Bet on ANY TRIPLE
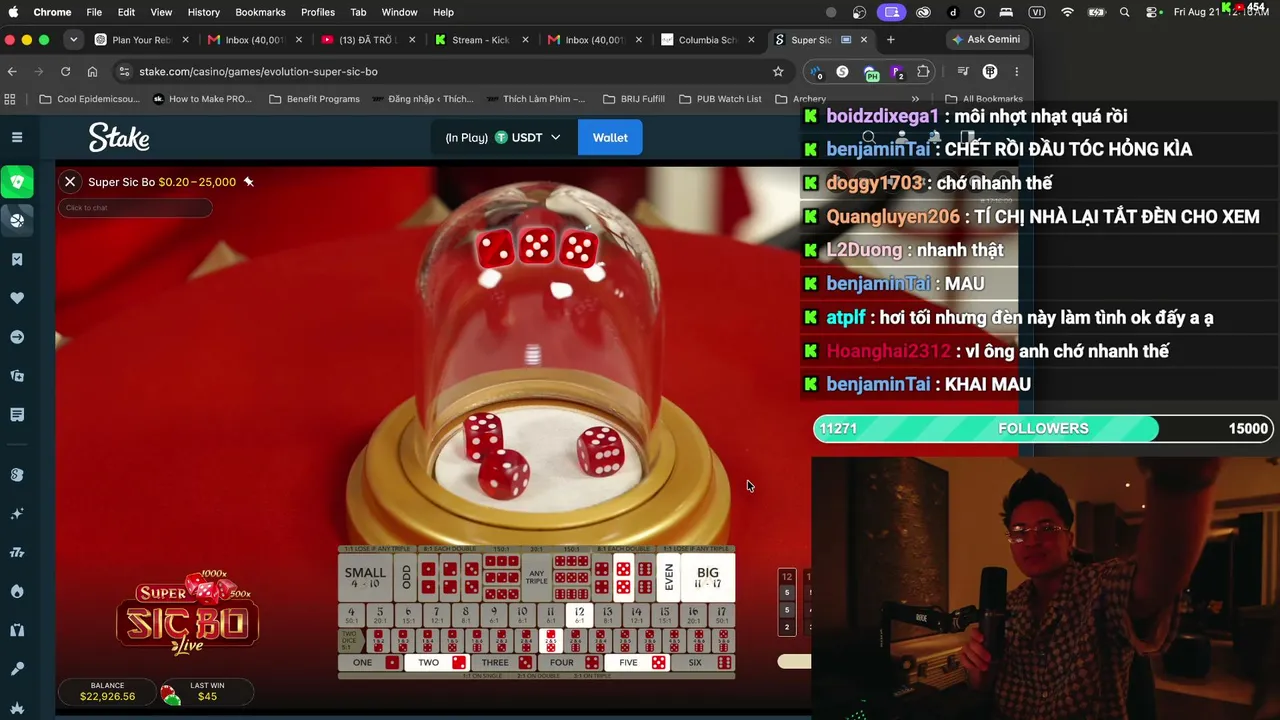The width and height of the screenshot is (1280, 720). click(x=536, y=578)
